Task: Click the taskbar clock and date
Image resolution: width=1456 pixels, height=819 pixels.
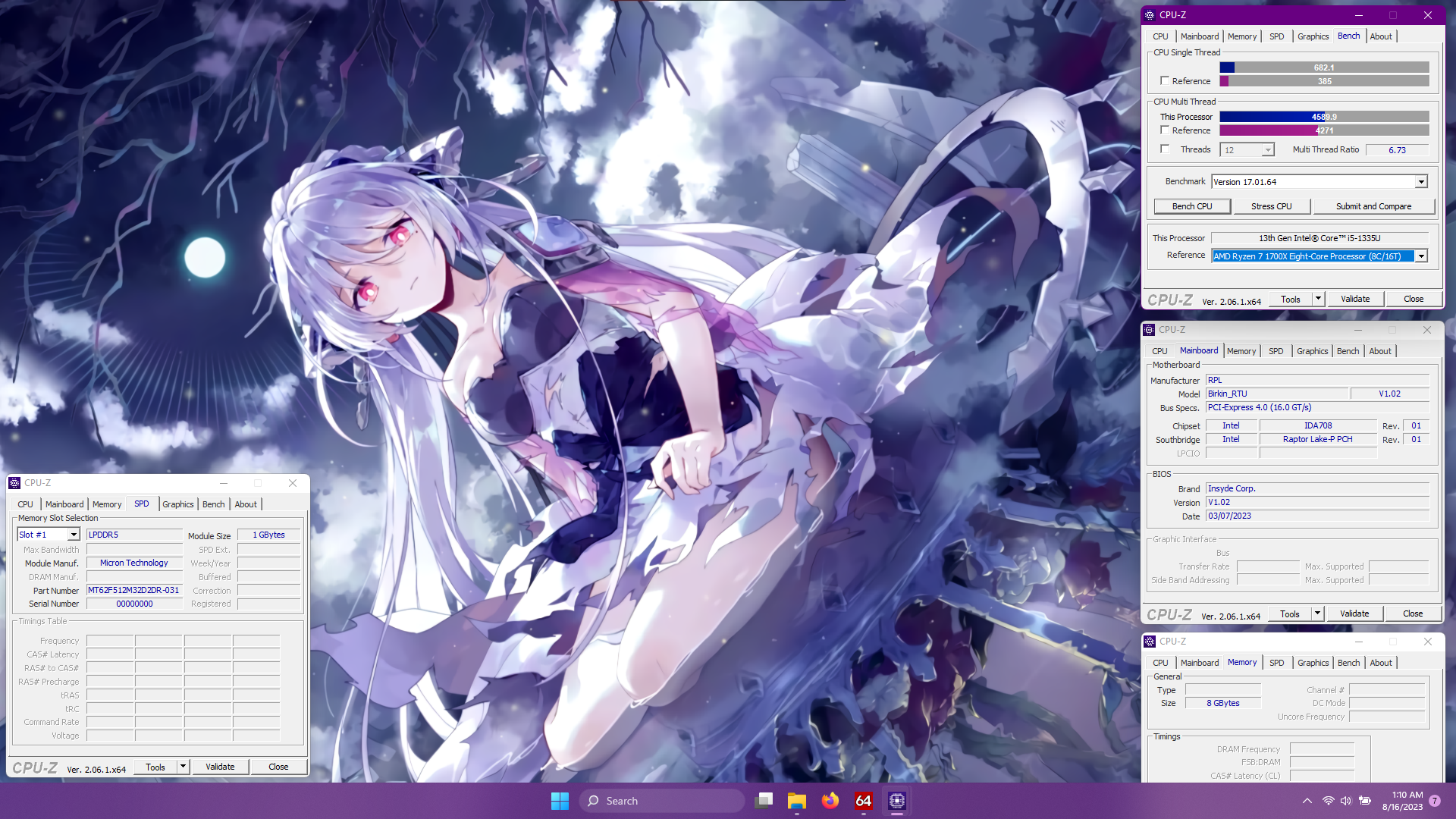Action: 1402,801
